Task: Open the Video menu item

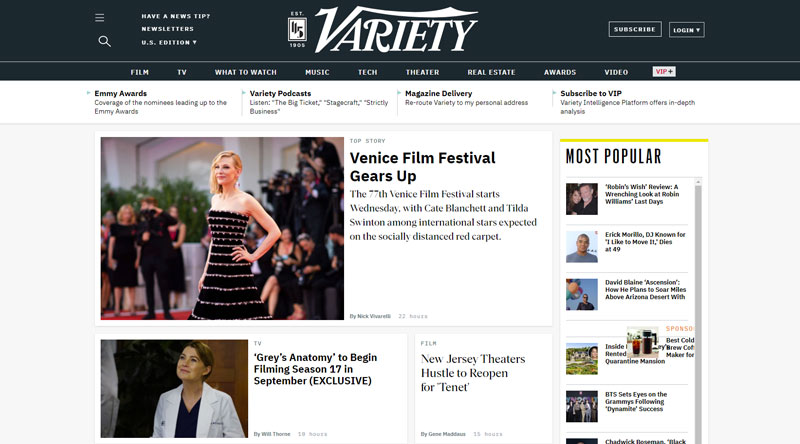Action: tap(616, 72)
